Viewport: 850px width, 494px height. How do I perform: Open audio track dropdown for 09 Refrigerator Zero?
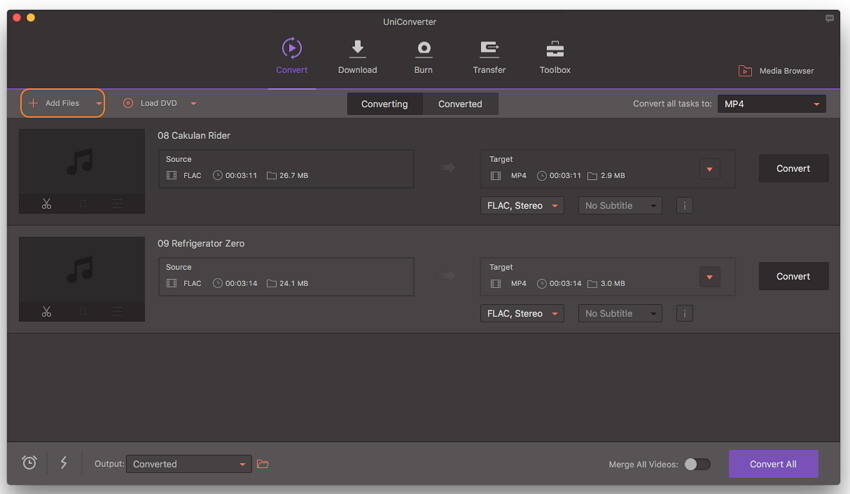[522, 313]
